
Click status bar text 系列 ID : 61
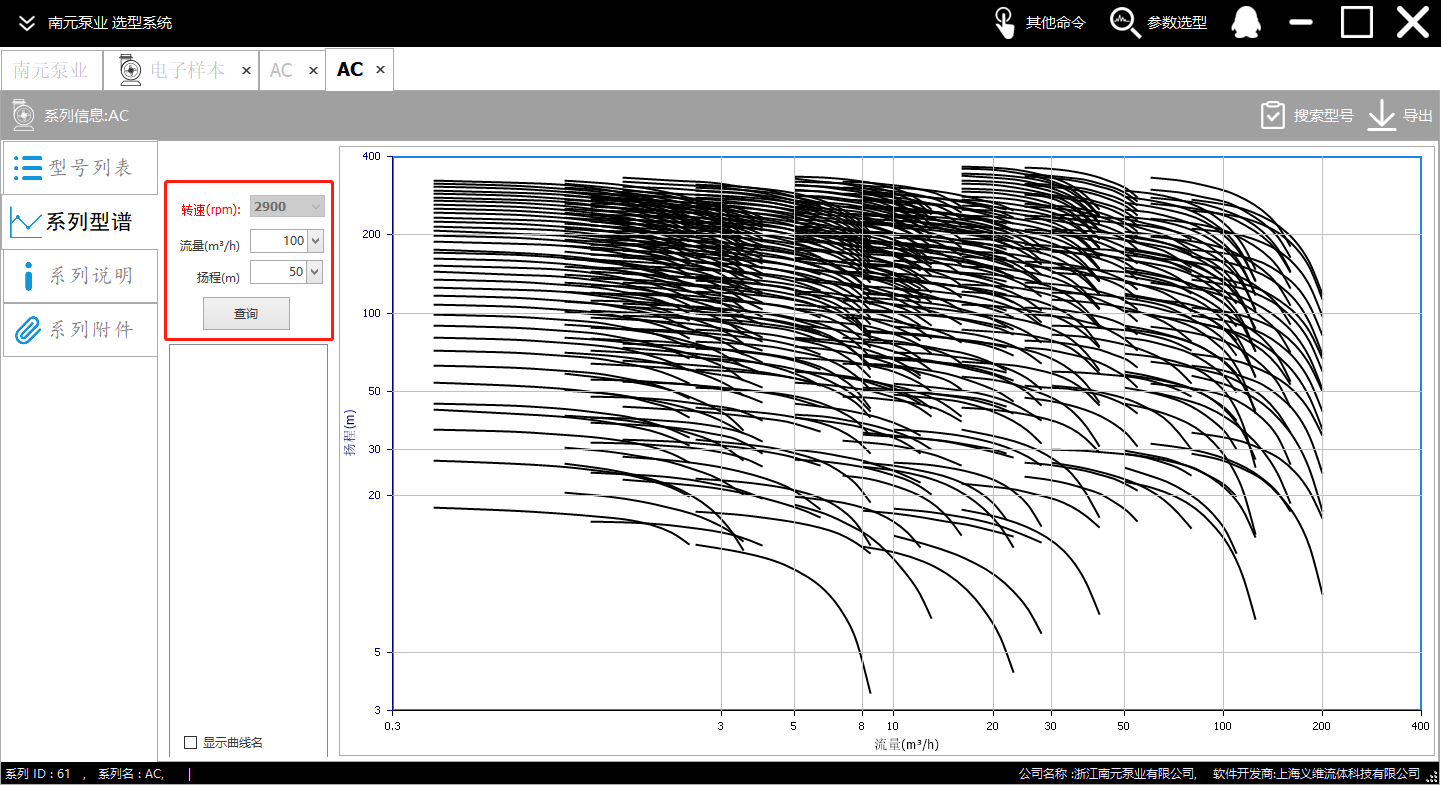[x=38, y=774]
